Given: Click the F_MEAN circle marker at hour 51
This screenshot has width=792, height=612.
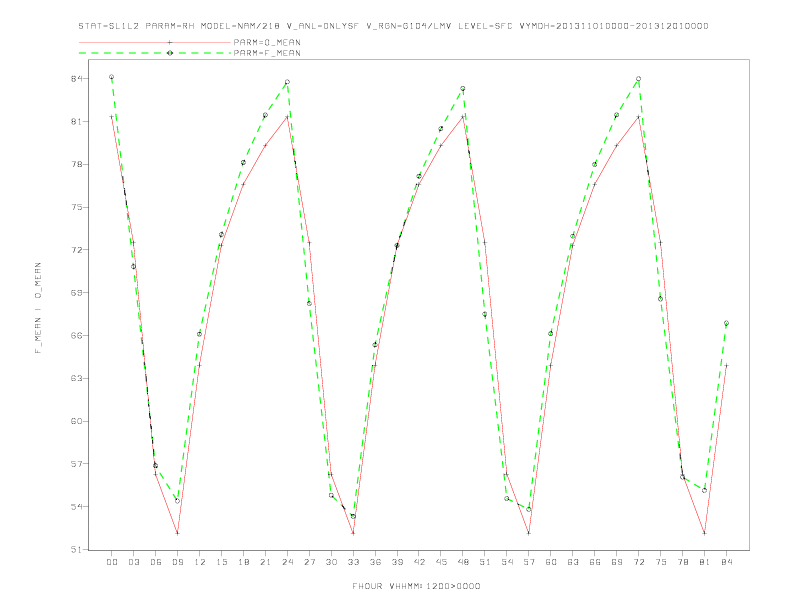Looking at the screenshot, I should (x=485, y=314).
